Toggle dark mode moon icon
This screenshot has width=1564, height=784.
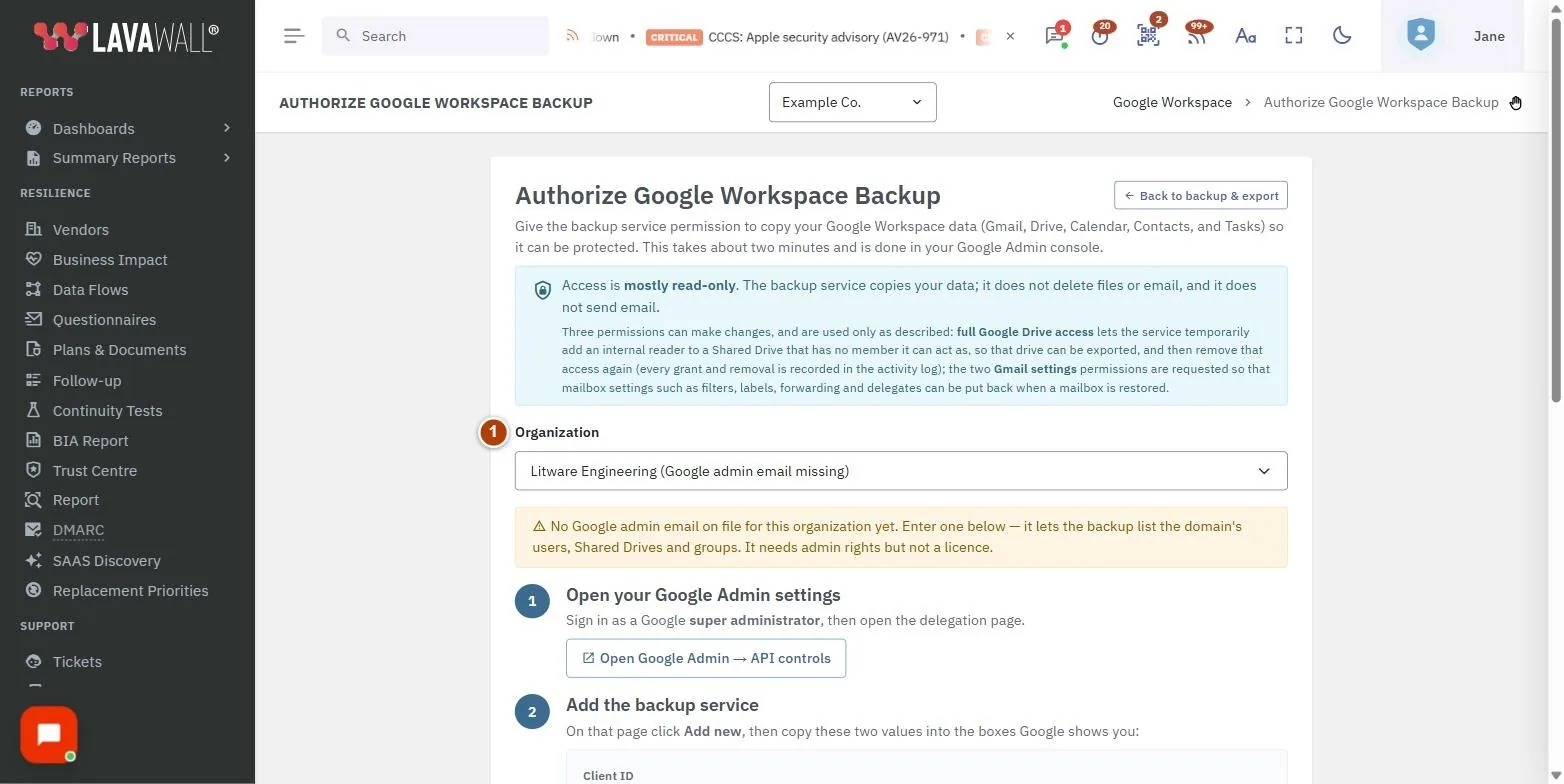[1342, 36]
